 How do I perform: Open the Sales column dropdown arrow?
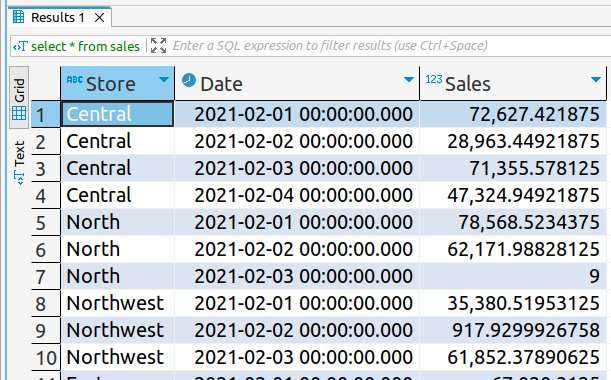(x=596, y=80)
